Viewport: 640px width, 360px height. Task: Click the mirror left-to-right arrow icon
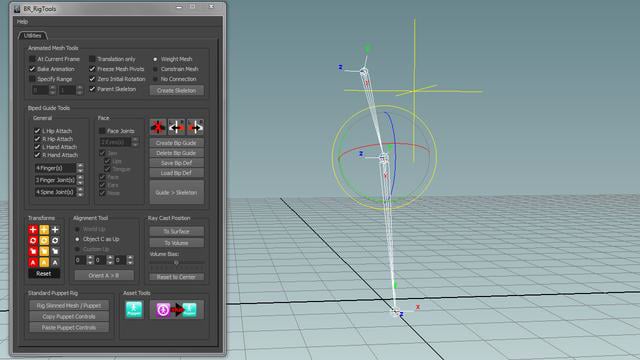click(195, 127)
